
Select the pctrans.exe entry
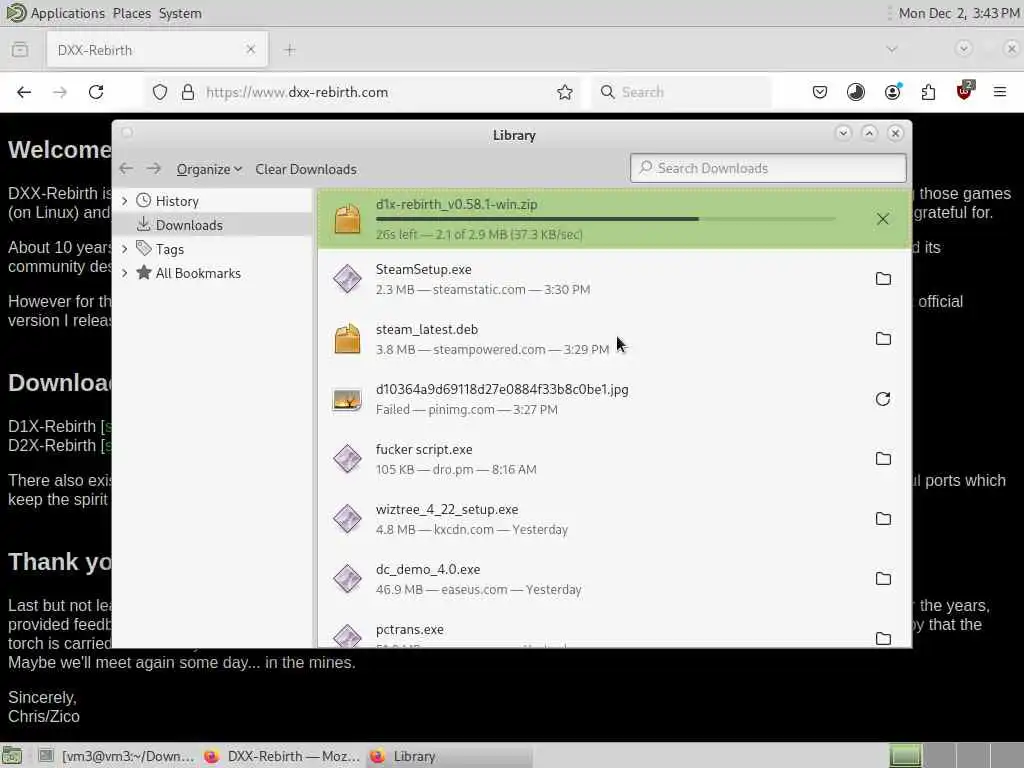pyautogui.click(x=614, y=630)
